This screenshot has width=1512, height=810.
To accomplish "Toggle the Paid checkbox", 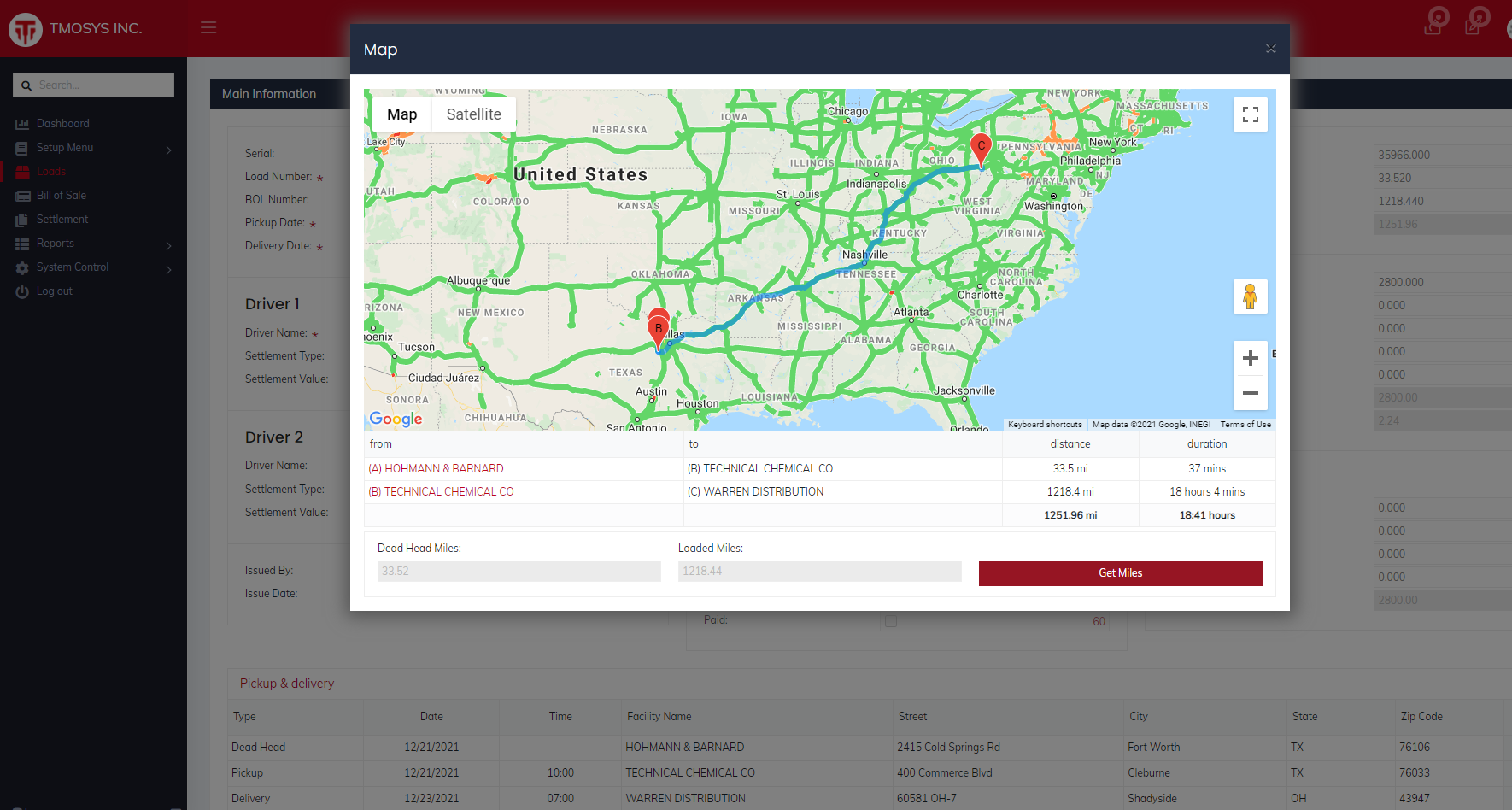I will pos(891,621).
